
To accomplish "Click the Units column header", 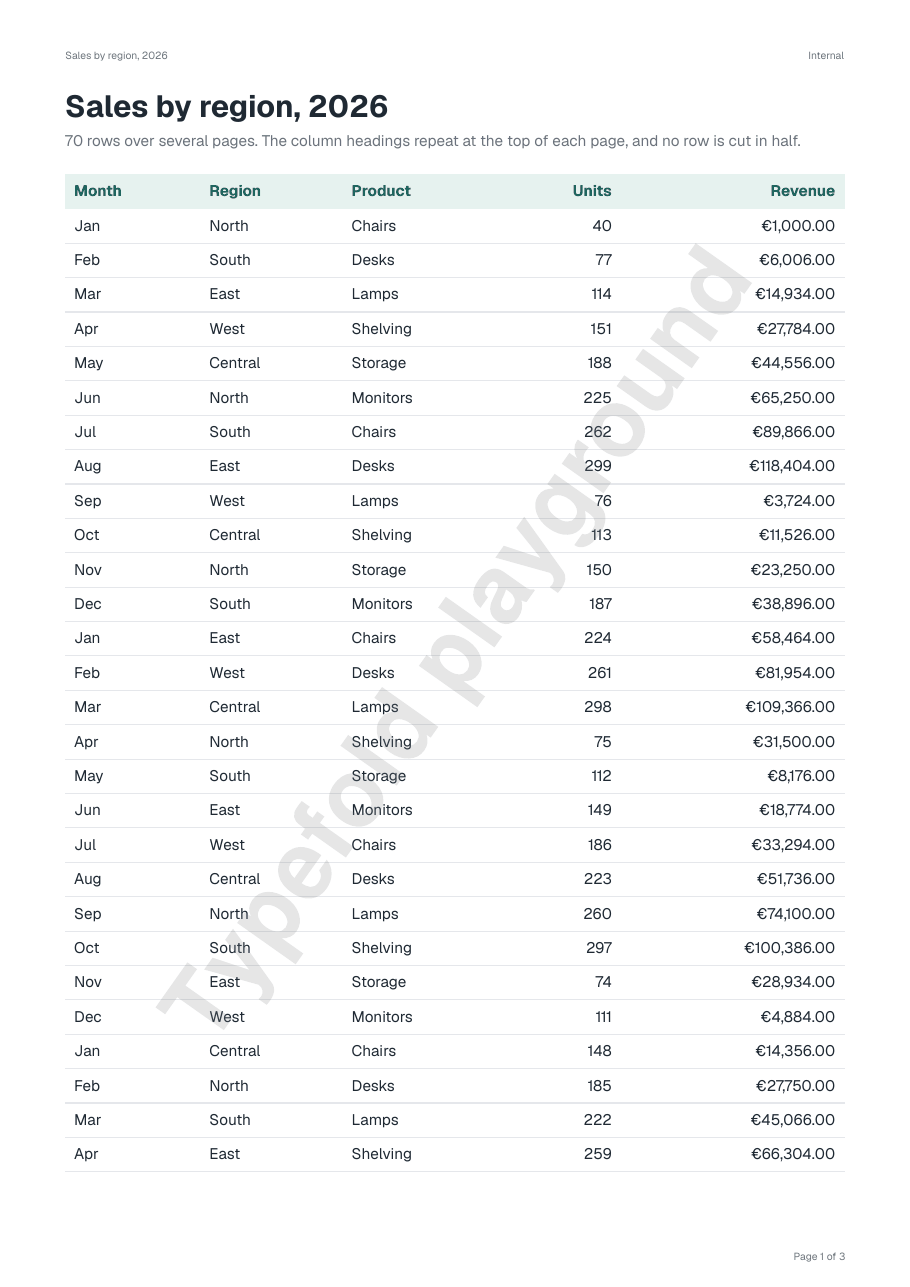I will pos(592,191).
